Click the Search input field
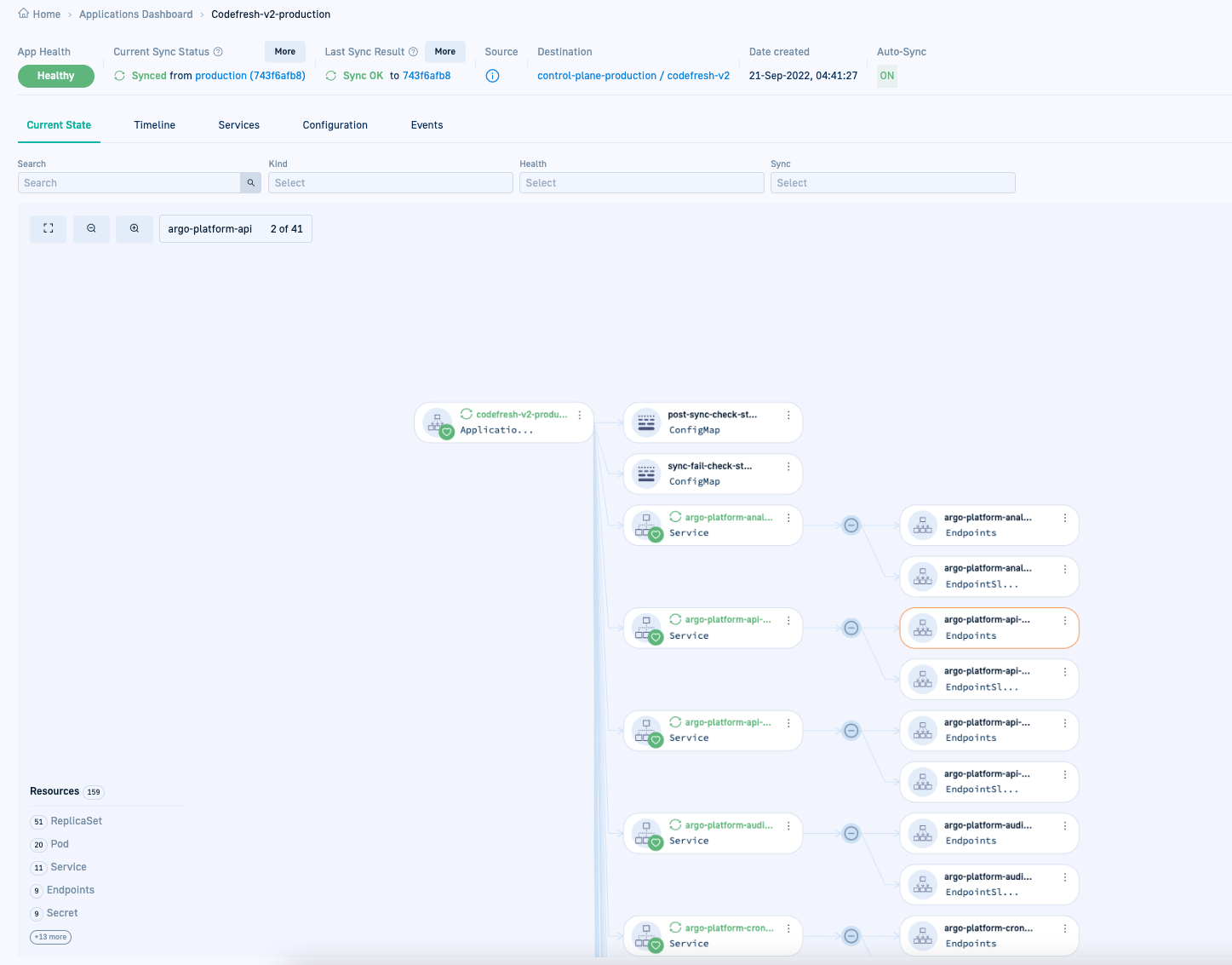The width and height of the screenshot is (1232, 965). tap(129, 183)
